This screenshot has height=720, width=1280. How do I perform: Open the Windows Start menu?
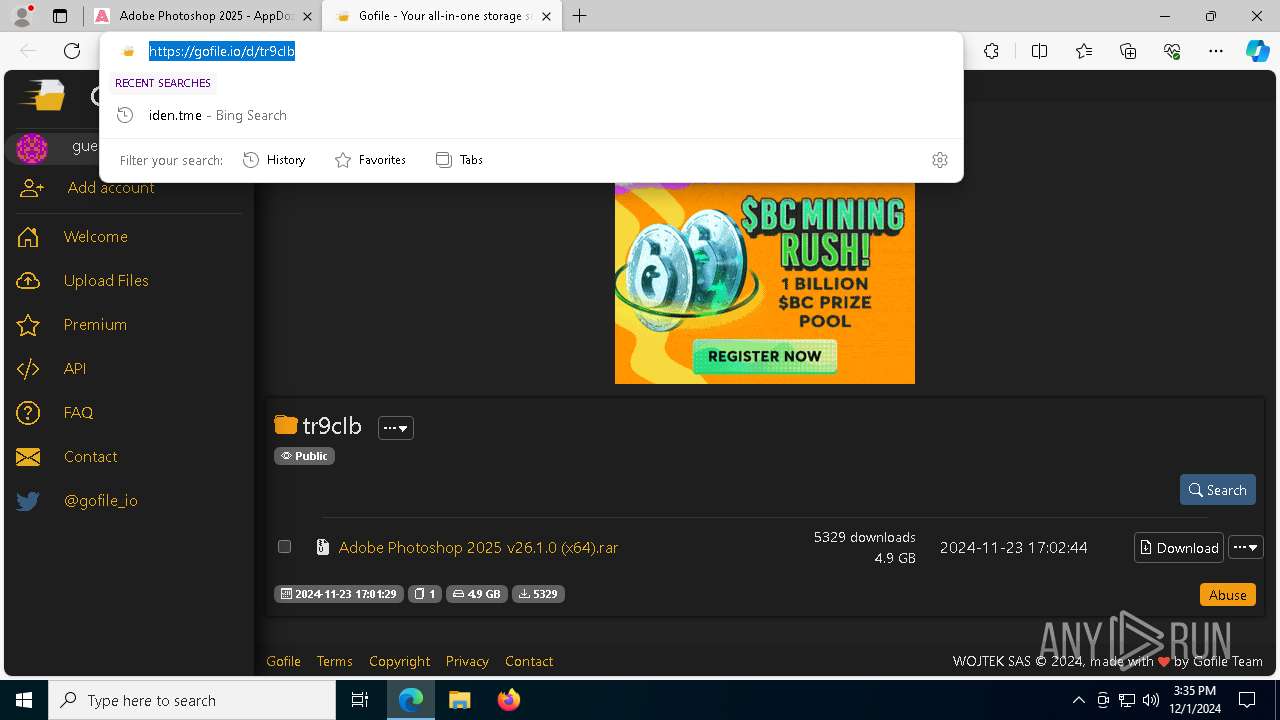click(24, 700)
